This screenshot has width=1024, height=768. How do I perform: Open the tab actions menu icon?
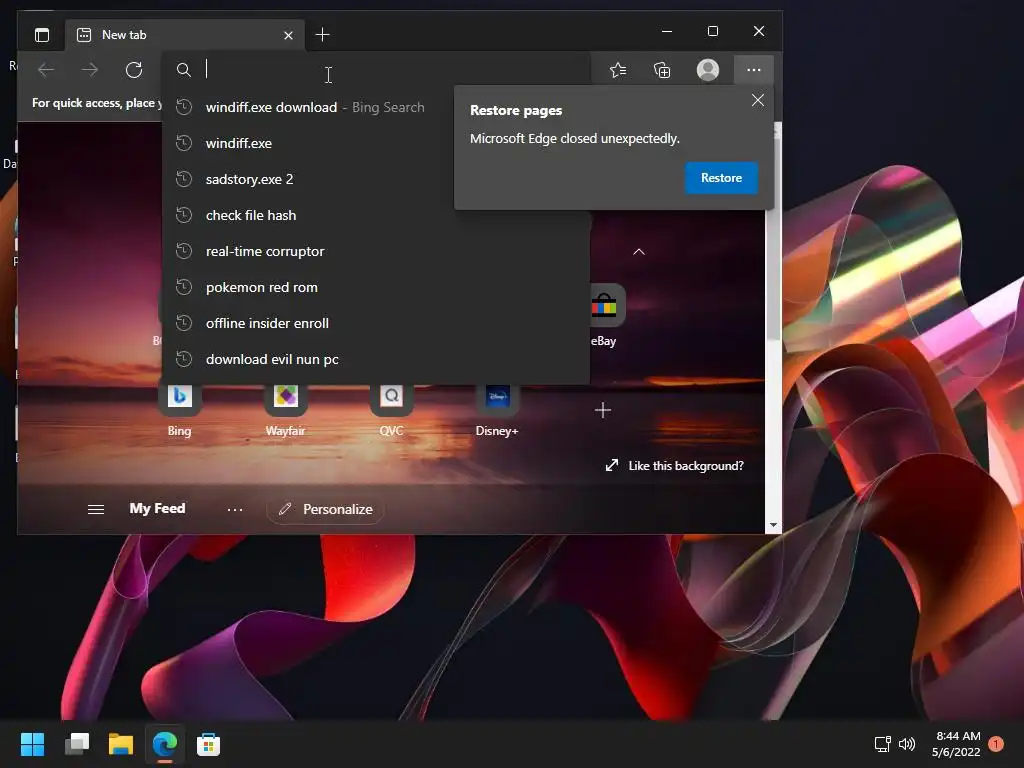tap(42, 35)
